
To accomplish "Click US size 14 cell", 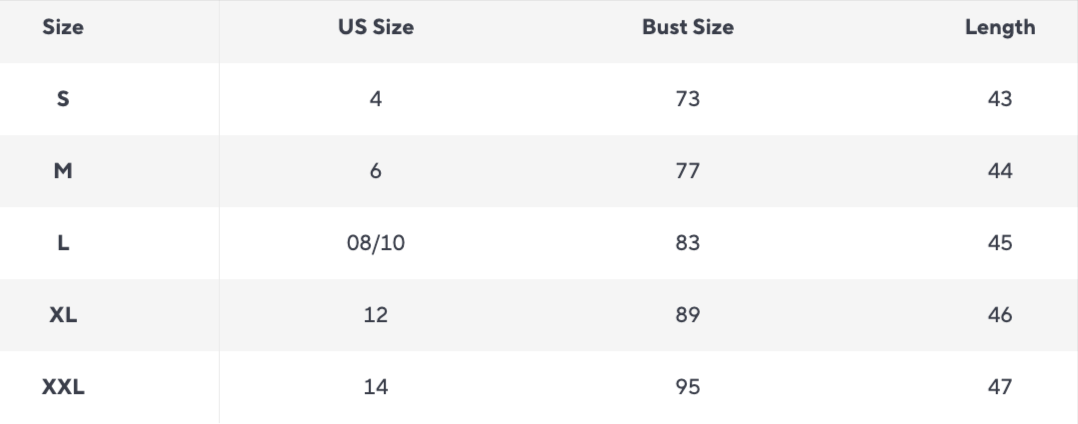I will (x=375, y=388).
